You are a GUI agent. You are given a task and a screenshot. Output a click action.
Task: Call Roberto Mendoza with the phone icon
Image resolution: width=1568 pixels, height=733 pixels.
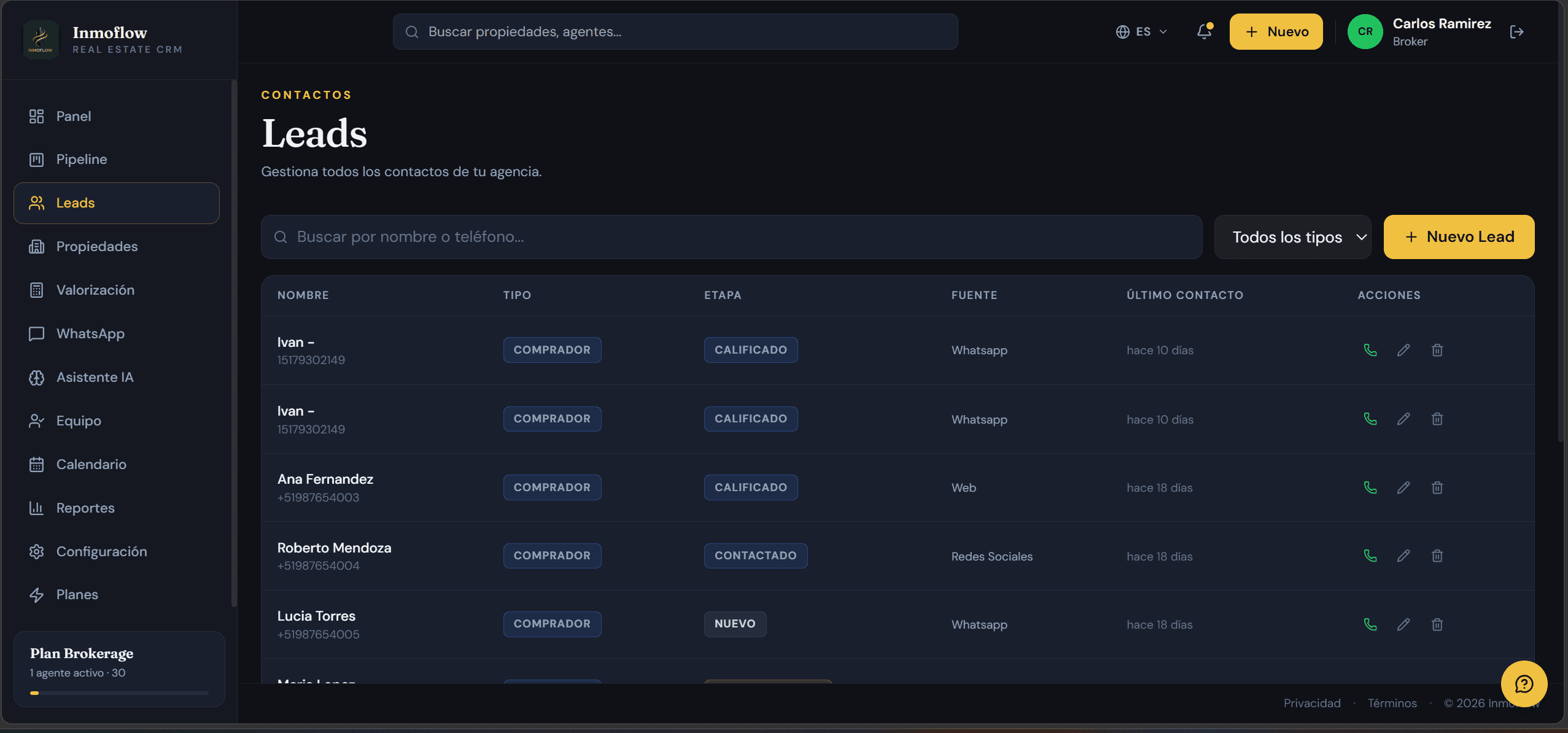tap(1370, 556)
